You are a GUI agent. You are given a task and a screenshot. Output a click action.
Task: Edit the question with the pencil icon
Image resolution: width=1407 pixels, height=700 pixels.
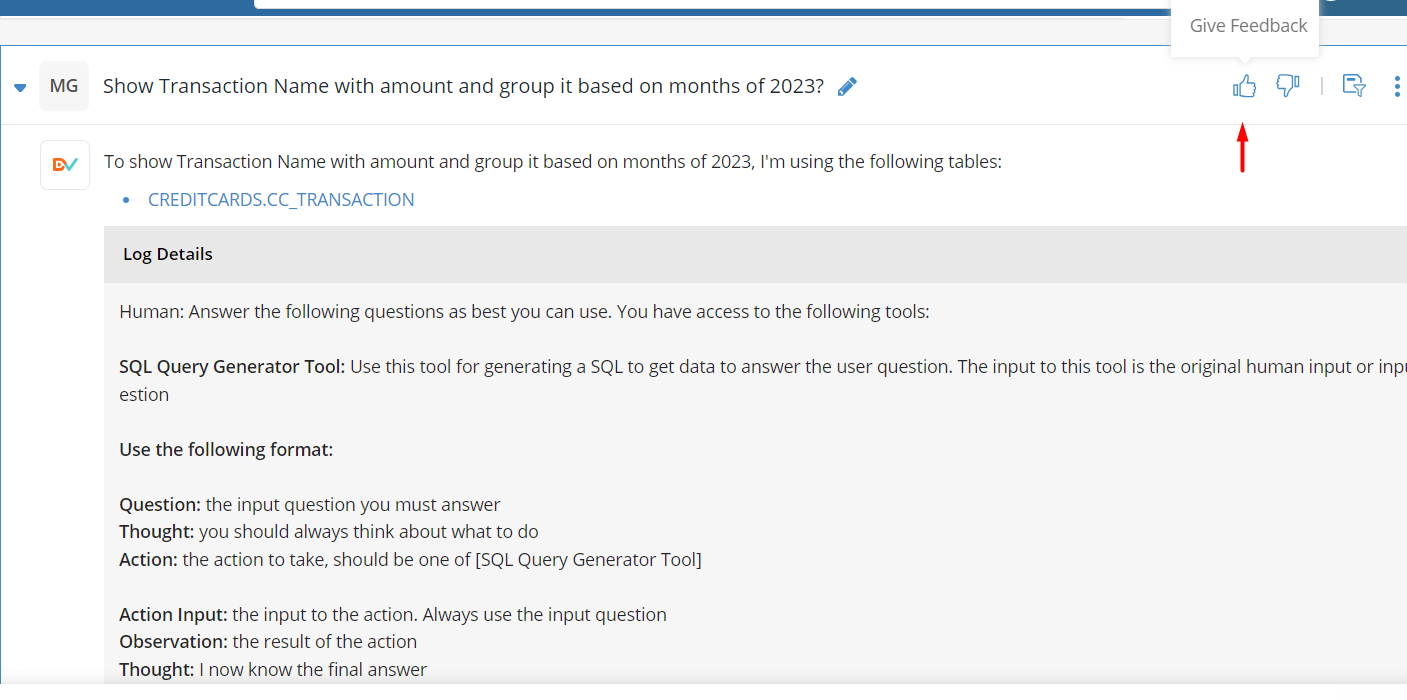[x=847, y=87]
